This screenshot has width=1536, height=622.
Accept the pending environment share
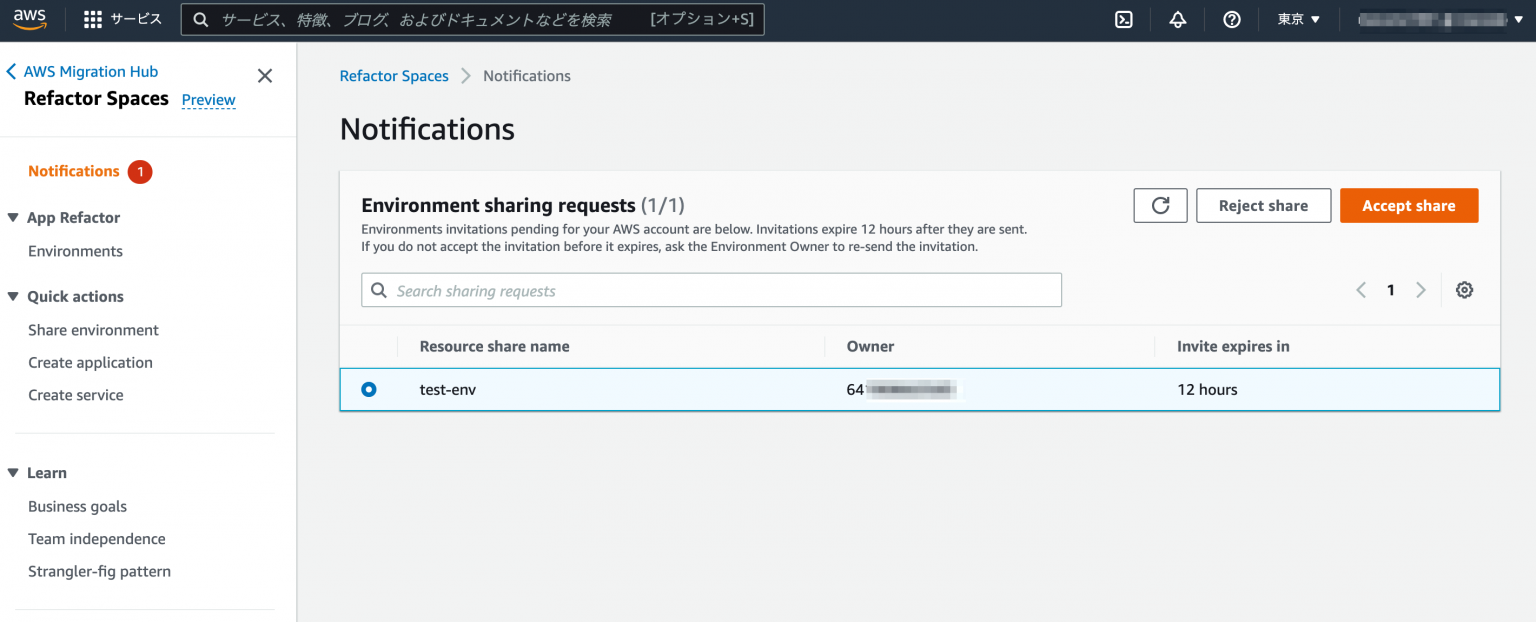[x=1409, y=205]
